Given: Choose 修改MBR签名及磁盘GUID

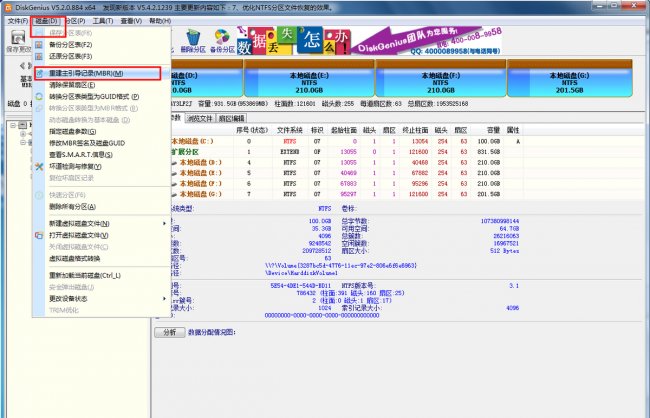Looking at the screenshot, I should 87,143.
